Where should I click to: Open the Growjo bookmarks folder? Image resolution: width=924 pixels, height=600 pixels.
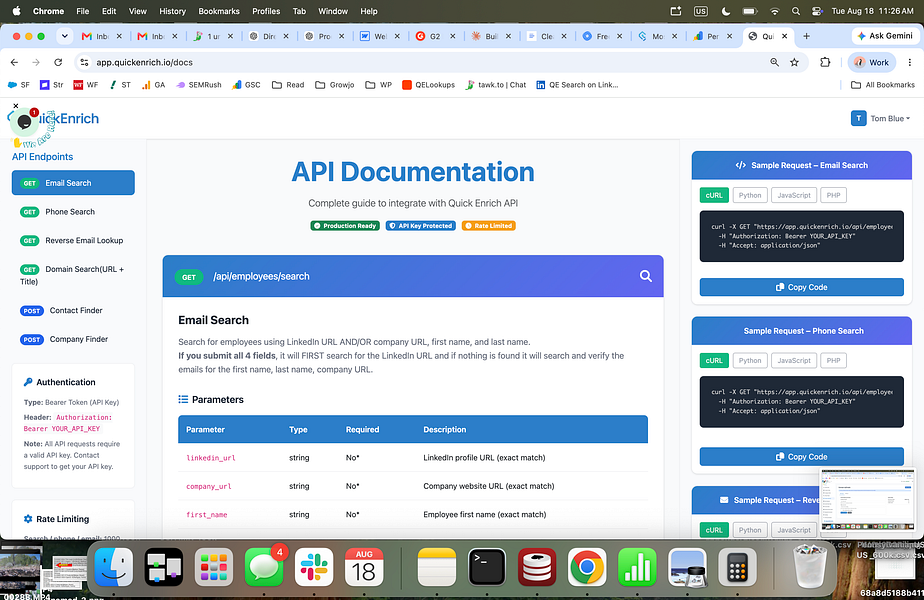click(335, 85)
